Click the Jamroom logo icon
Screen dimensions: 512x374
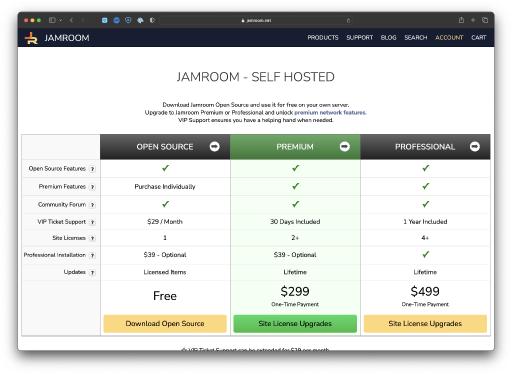click(x=31, y=38)
